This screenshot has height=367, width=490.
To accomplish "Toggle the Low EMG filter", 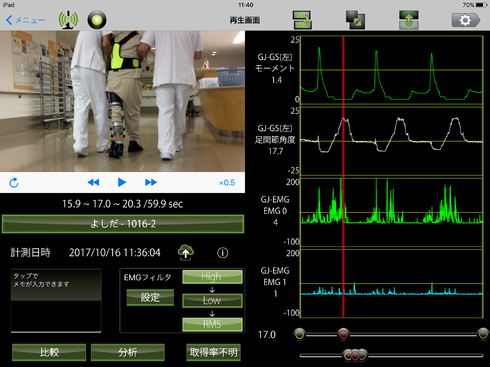I will pos(212,300).
